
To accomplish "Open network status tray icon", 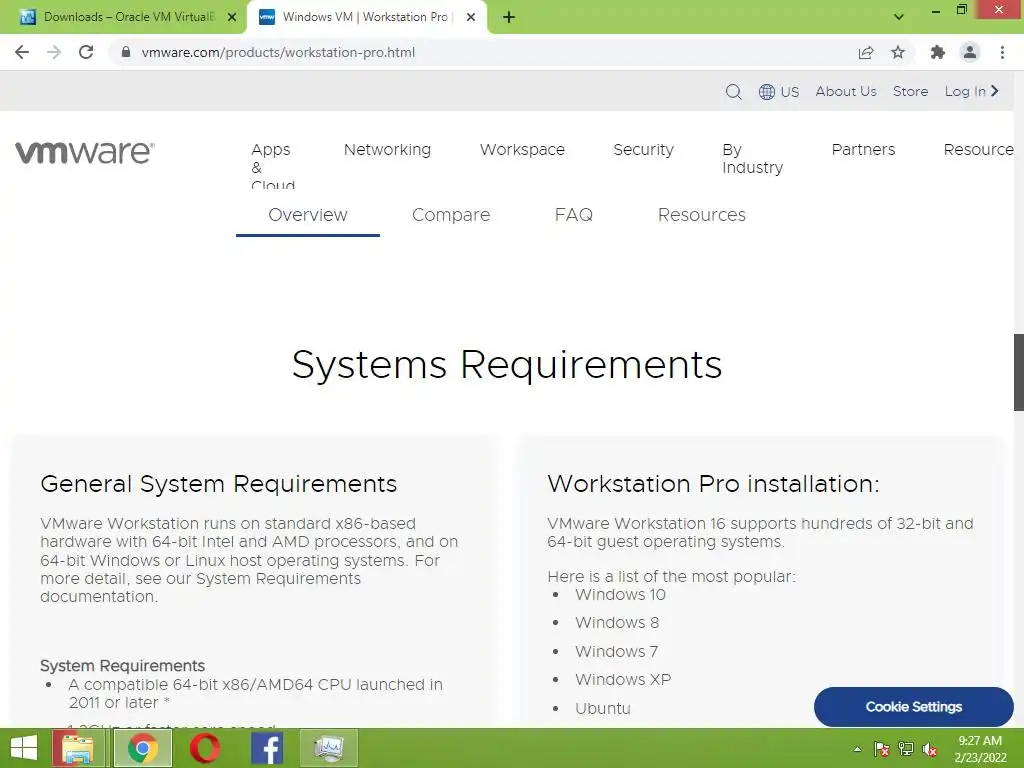I will pyautogui.click(x=906, y=749).
